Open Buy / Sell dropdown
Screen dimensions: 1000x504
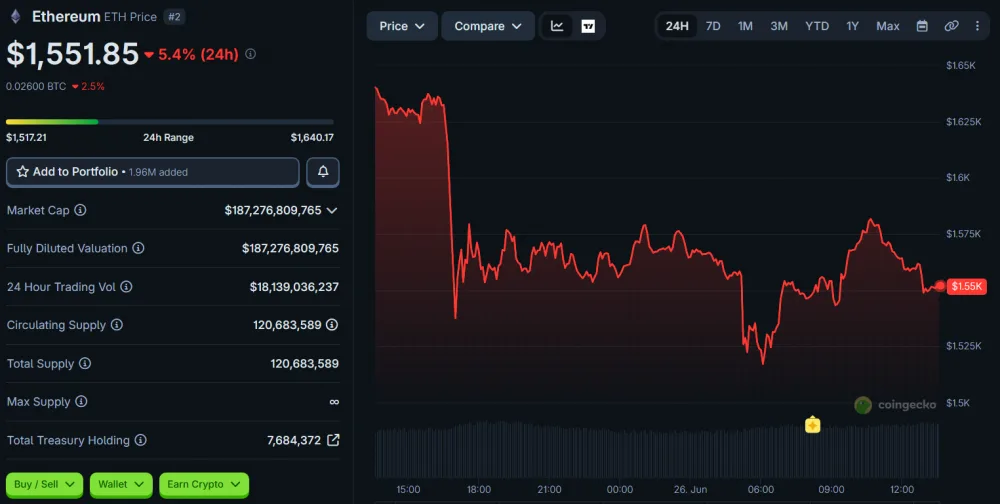[x=44, y=484]
